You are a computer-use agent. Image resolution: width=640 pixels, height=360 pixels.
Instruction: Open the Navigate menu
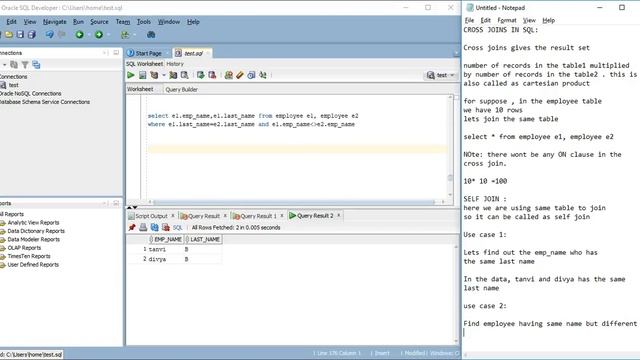(54, 22)
